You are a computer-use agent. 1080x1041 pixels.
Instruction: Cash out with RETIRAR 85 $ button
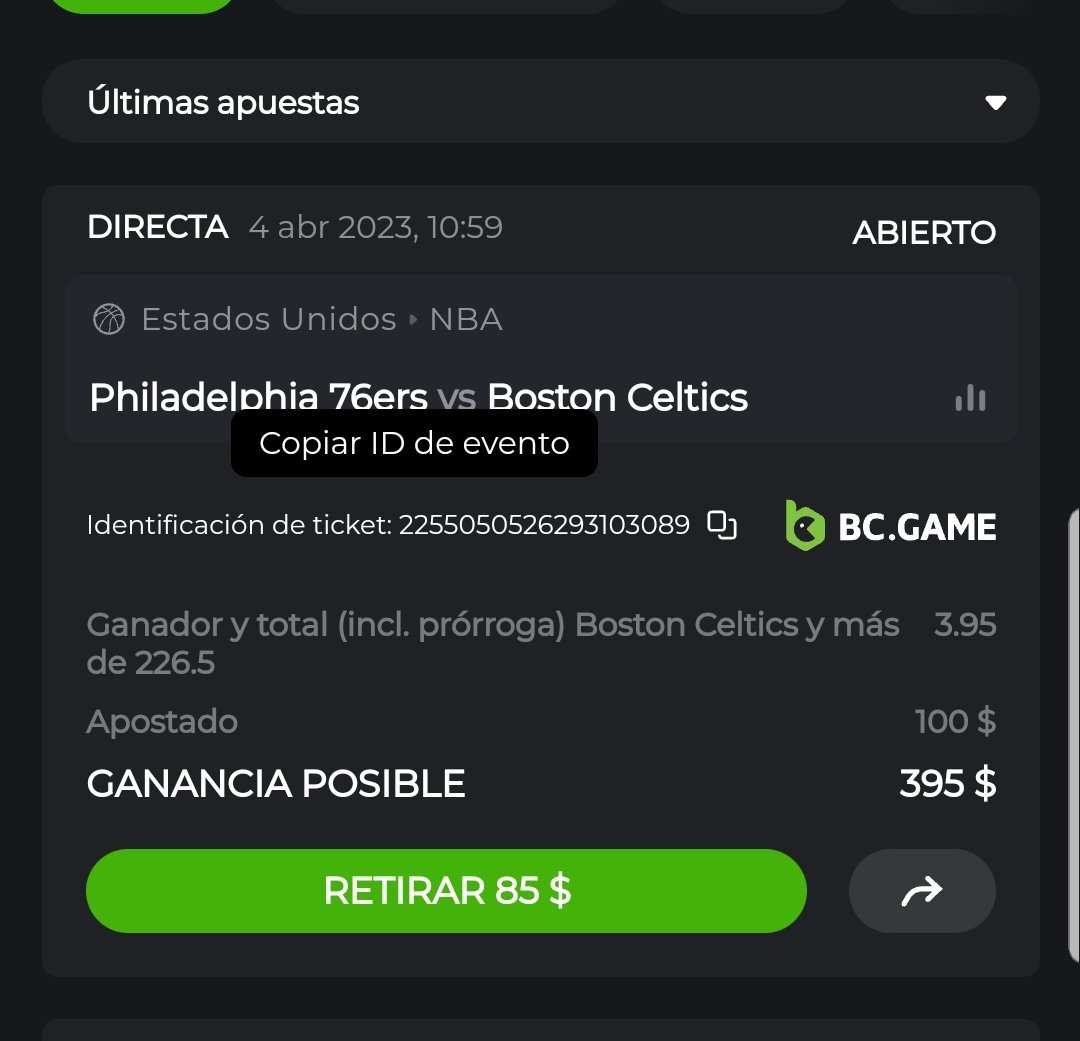click(446, 891)
